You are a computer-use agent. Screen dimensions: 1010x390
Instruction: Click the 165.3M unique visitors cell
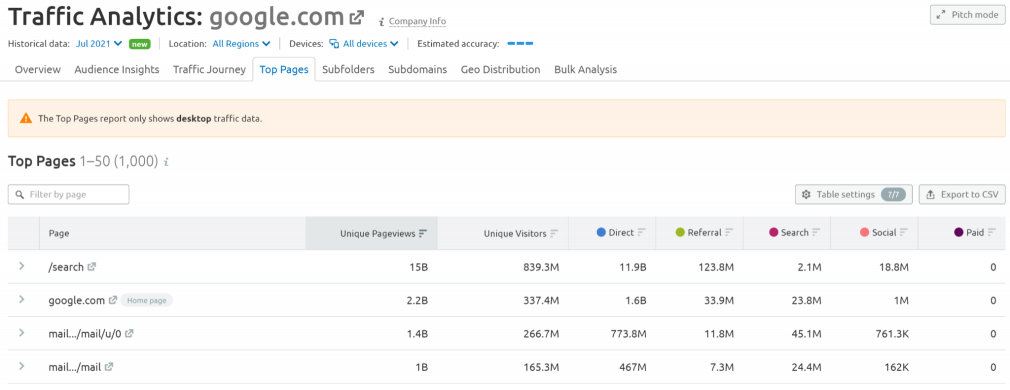[x=541, y=367]
